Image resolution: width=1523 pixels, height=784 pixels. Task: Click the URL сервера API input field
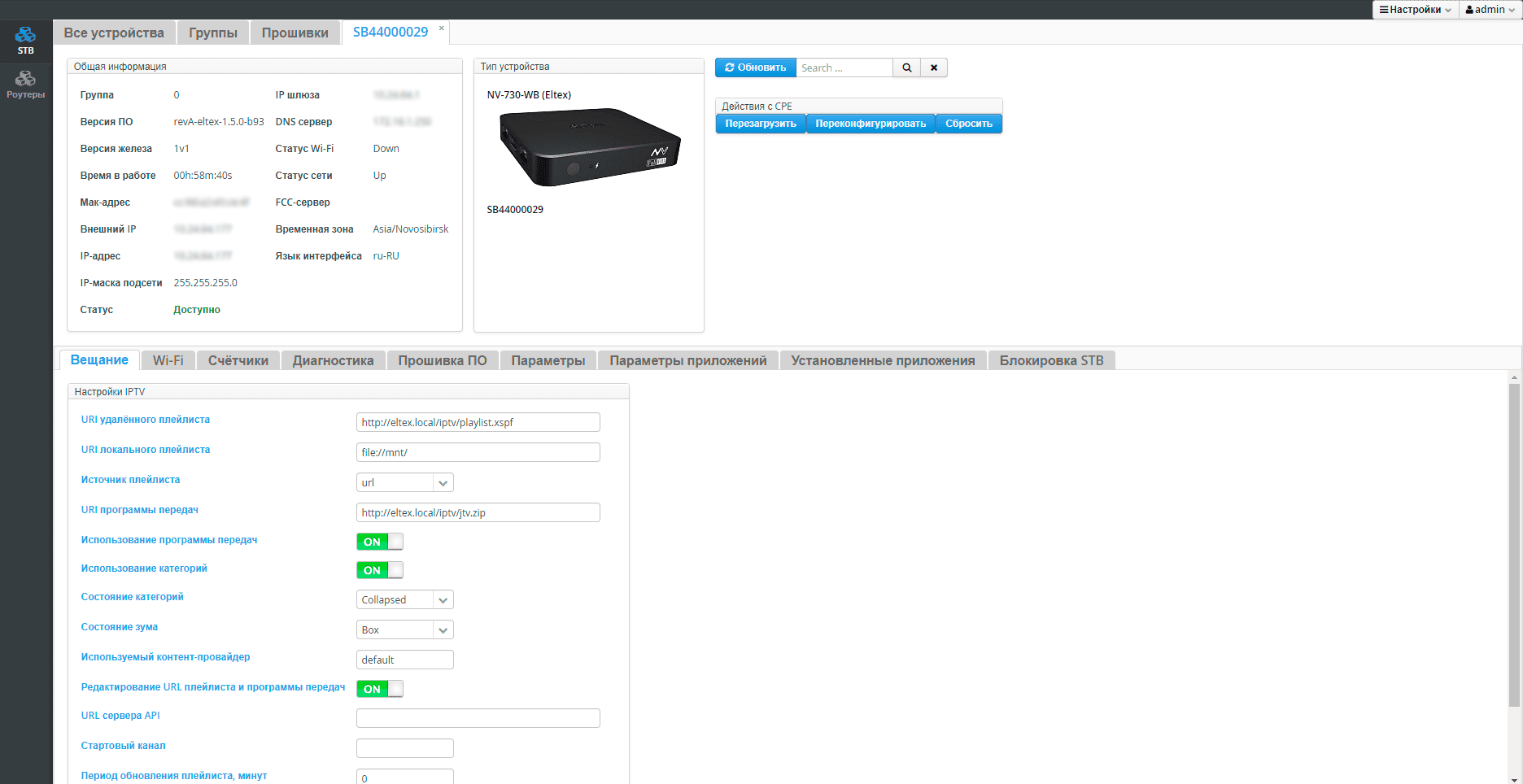coord(478,718)
